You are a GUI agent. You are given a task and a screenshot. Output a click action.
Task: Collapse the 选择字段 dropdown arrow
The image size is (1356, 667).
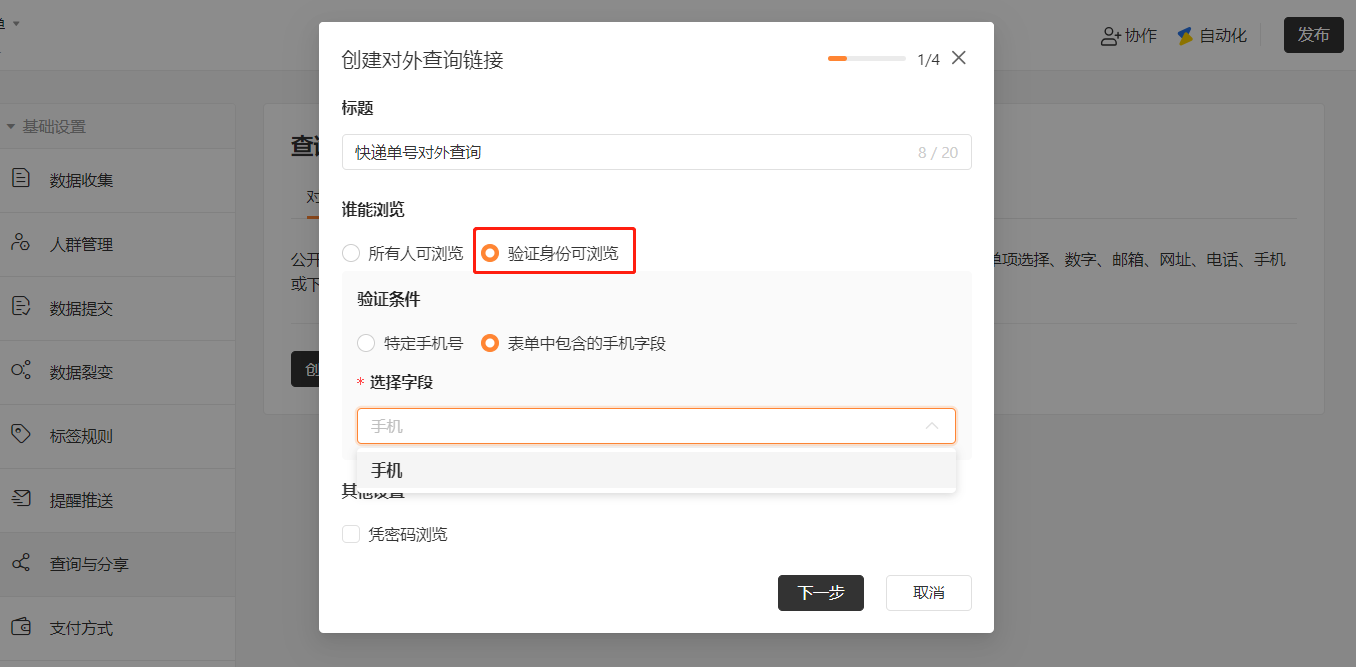tap(932, 426)
